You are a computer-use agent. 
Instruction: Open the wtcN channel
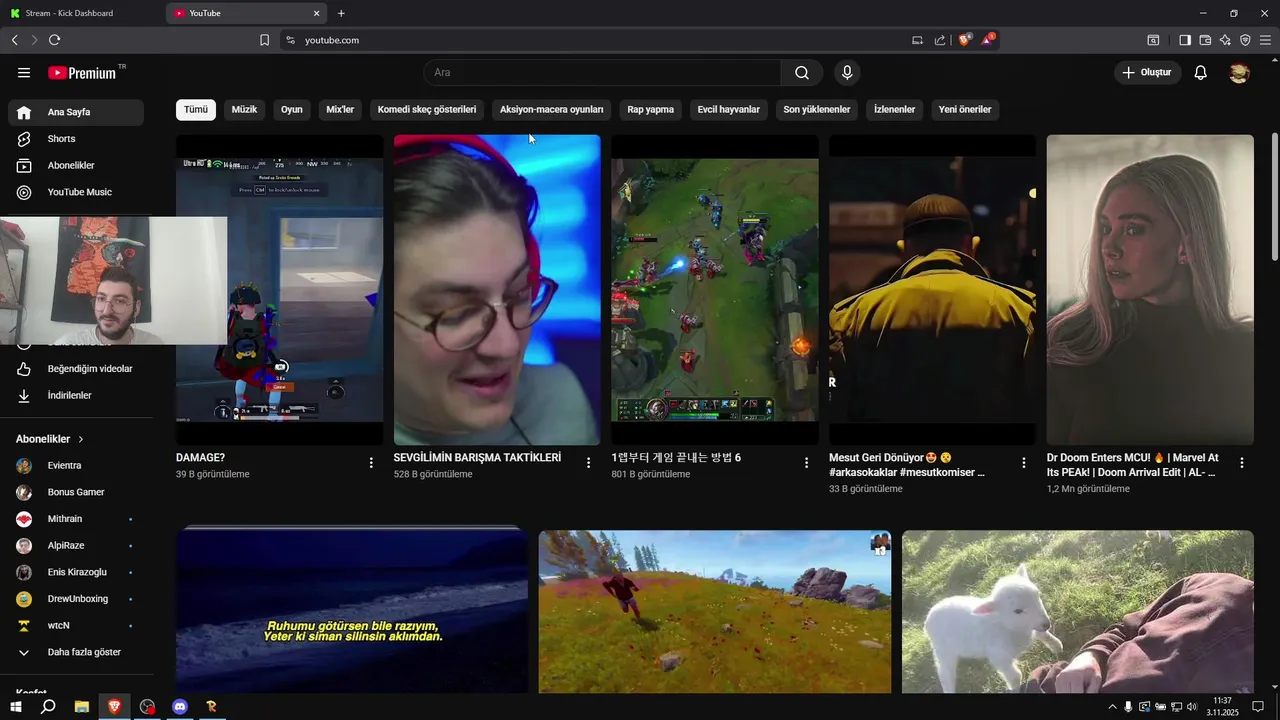tap(76, 625)
